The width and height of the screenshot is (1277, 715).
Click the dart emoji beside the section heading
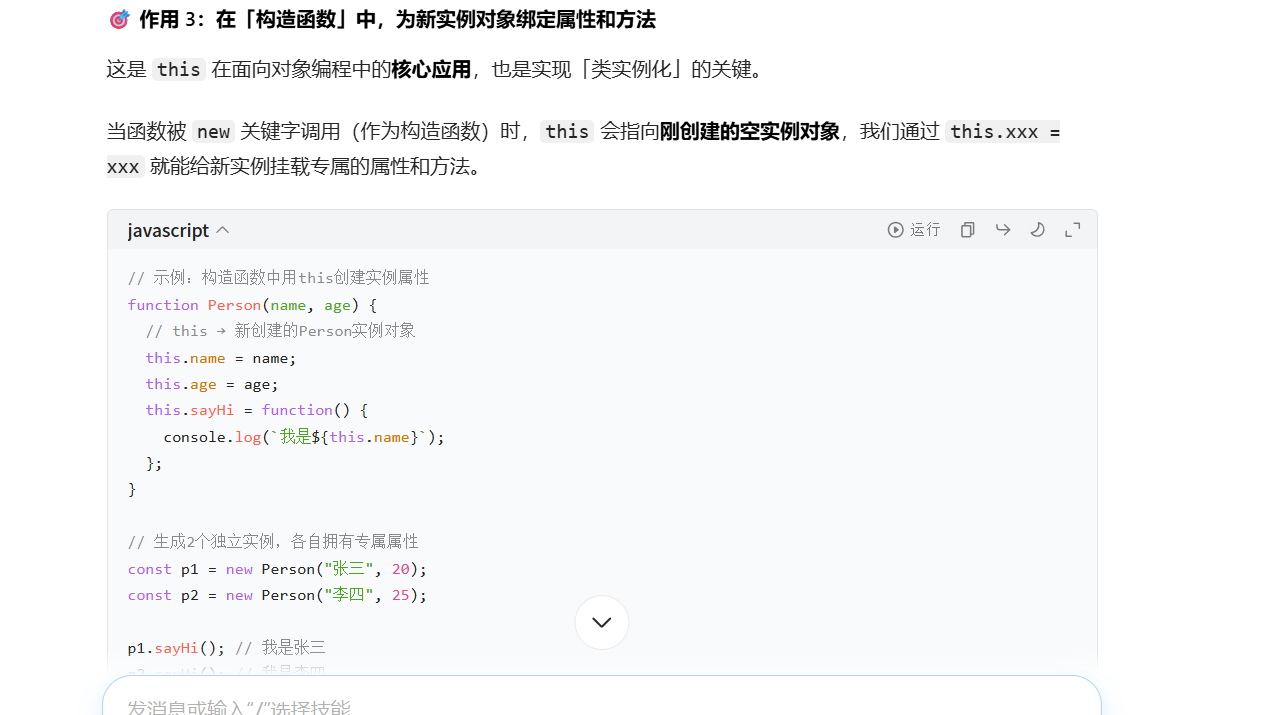click(119, 19)
